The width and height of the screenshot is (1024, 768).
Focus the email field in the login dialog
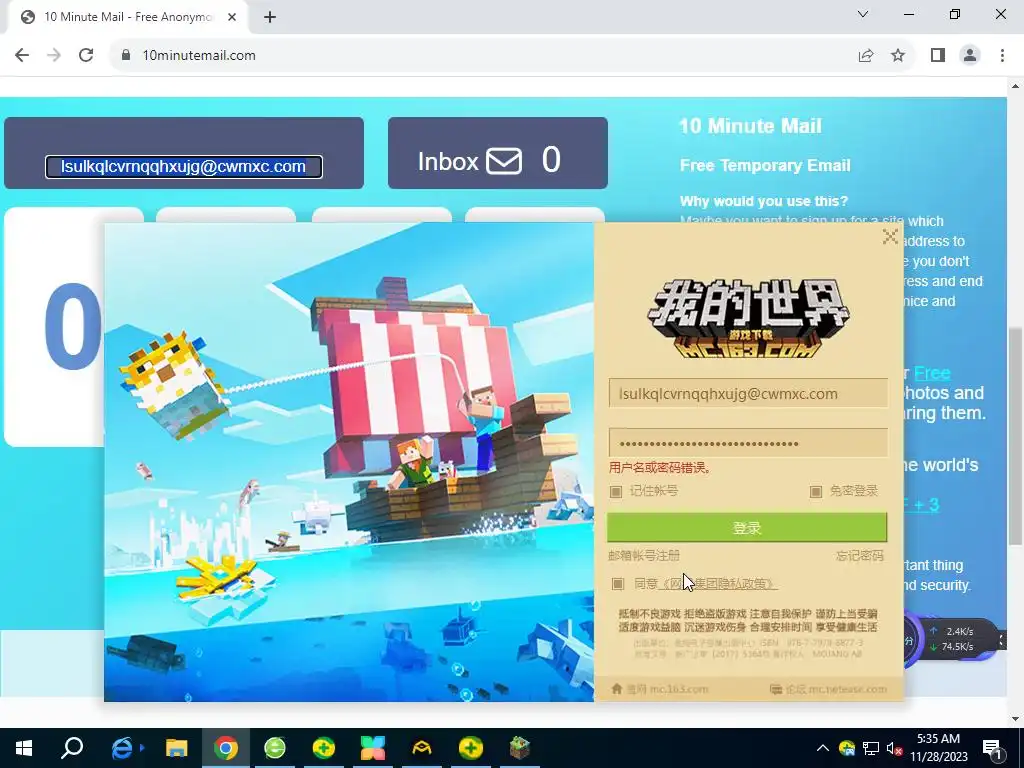pos(748,394)
